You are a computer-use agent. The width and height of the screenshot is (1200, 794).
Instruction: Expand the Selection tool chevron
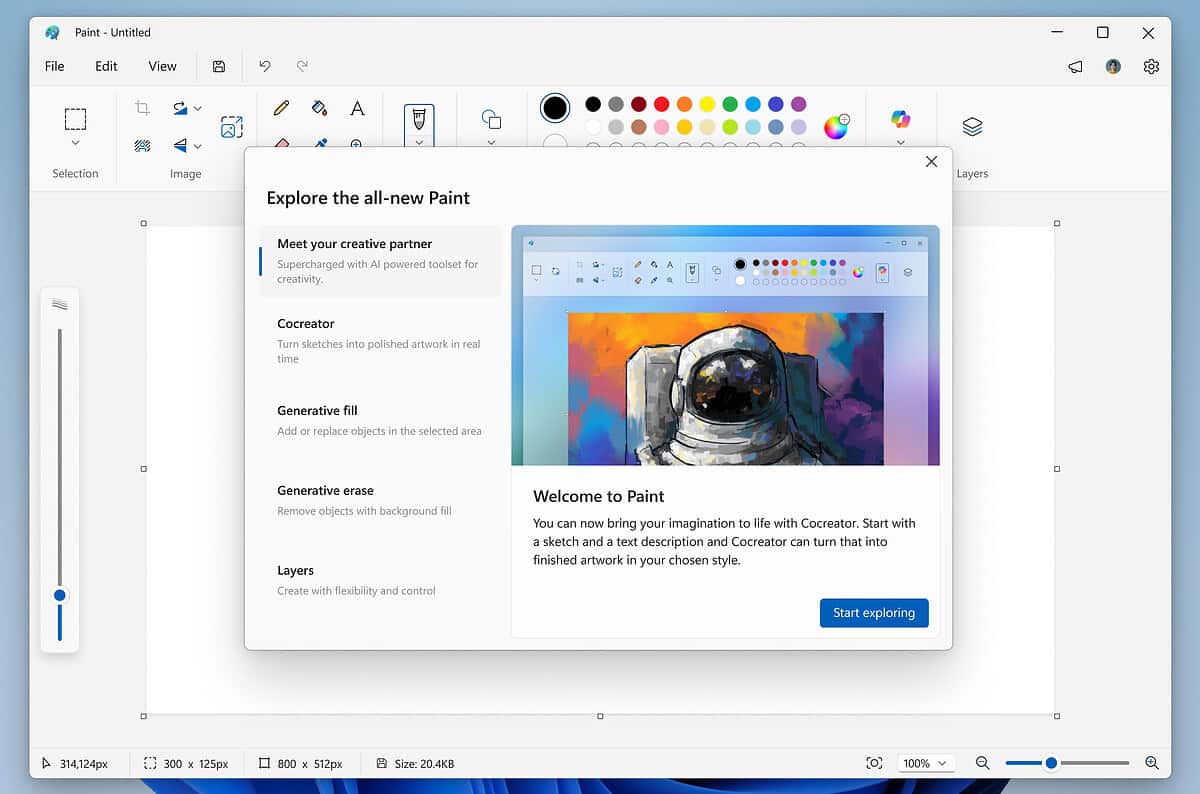[x=75, y=144]
